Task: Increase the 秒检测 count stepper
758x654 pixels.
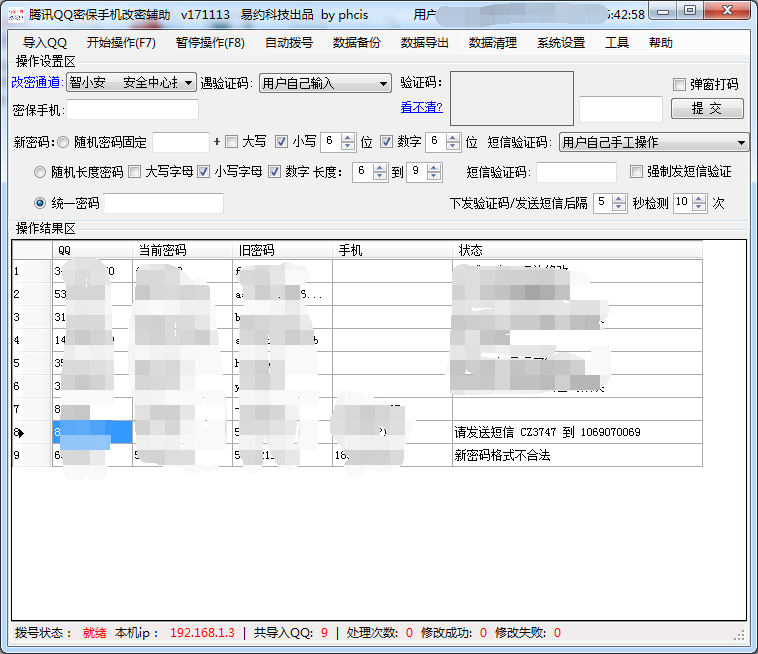Action: [699, 199]
